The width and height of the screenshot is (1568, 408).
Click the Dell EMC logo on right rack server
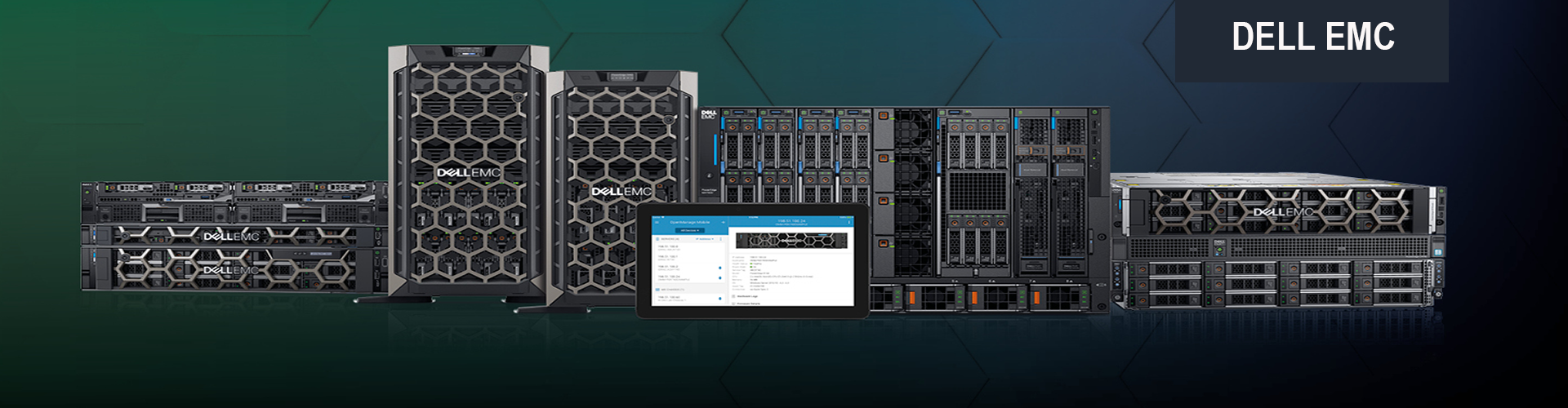pyautogui.click(x=1283, y=212)
